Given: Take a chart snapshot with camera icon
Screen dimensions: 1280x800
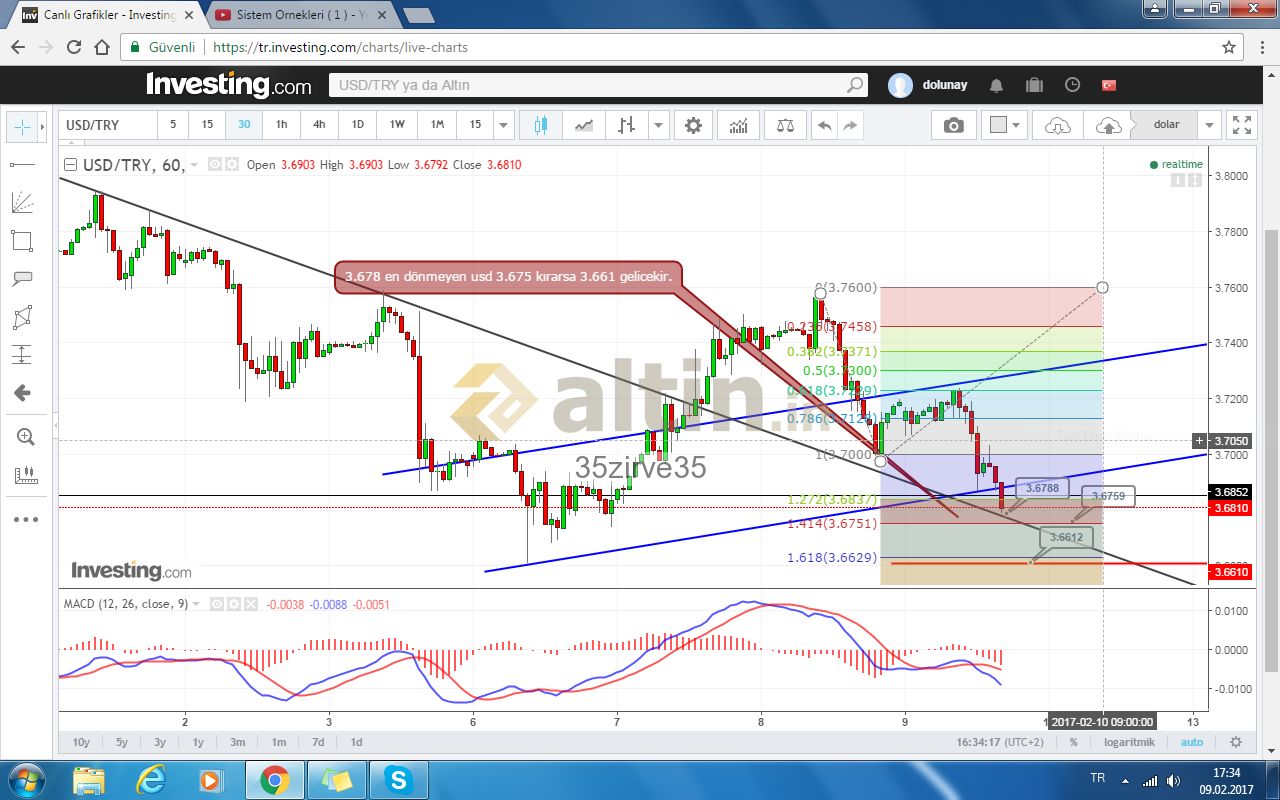Looking at the screenshot, I should 954,125.
